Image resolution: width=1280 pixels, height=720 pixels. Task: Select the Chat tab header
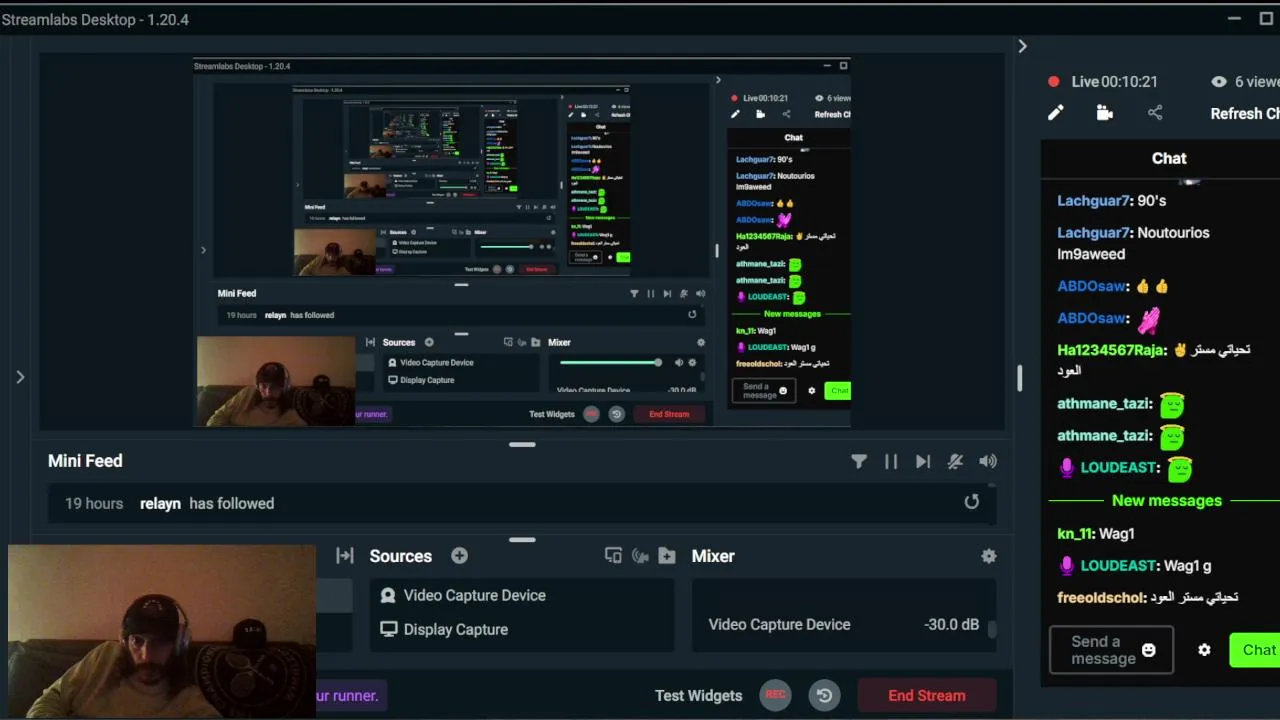(x=1169, y=158)
